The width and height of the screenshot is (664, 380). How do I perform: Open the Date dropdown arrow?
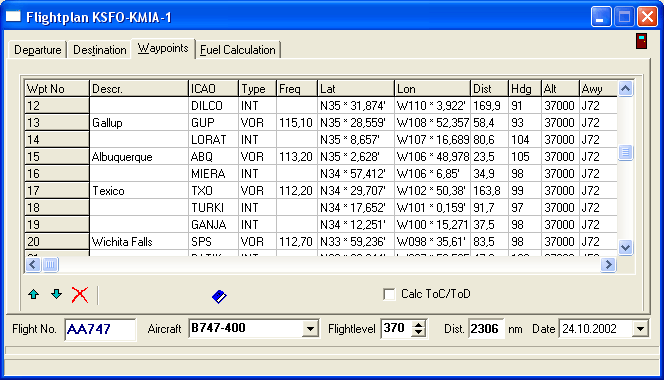(640, 329)
